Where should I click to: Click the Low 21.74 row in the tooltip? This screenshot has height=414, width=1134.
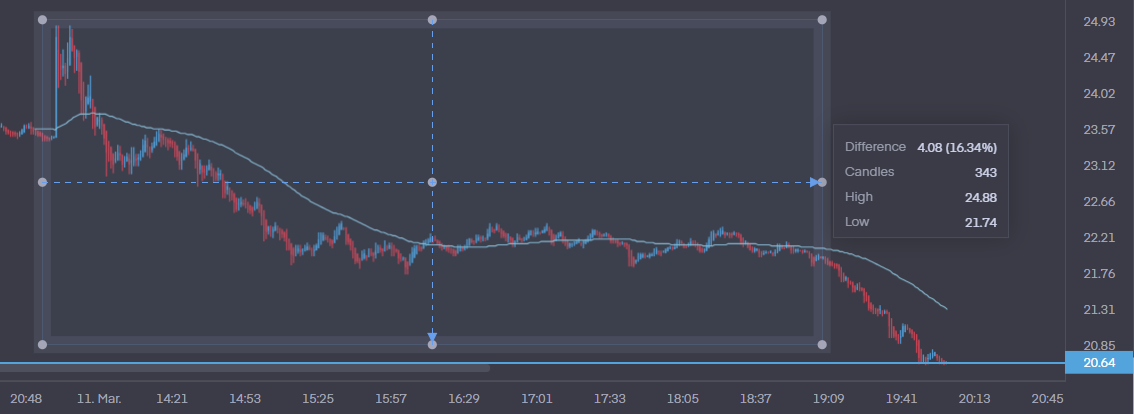tap(920, 222)
